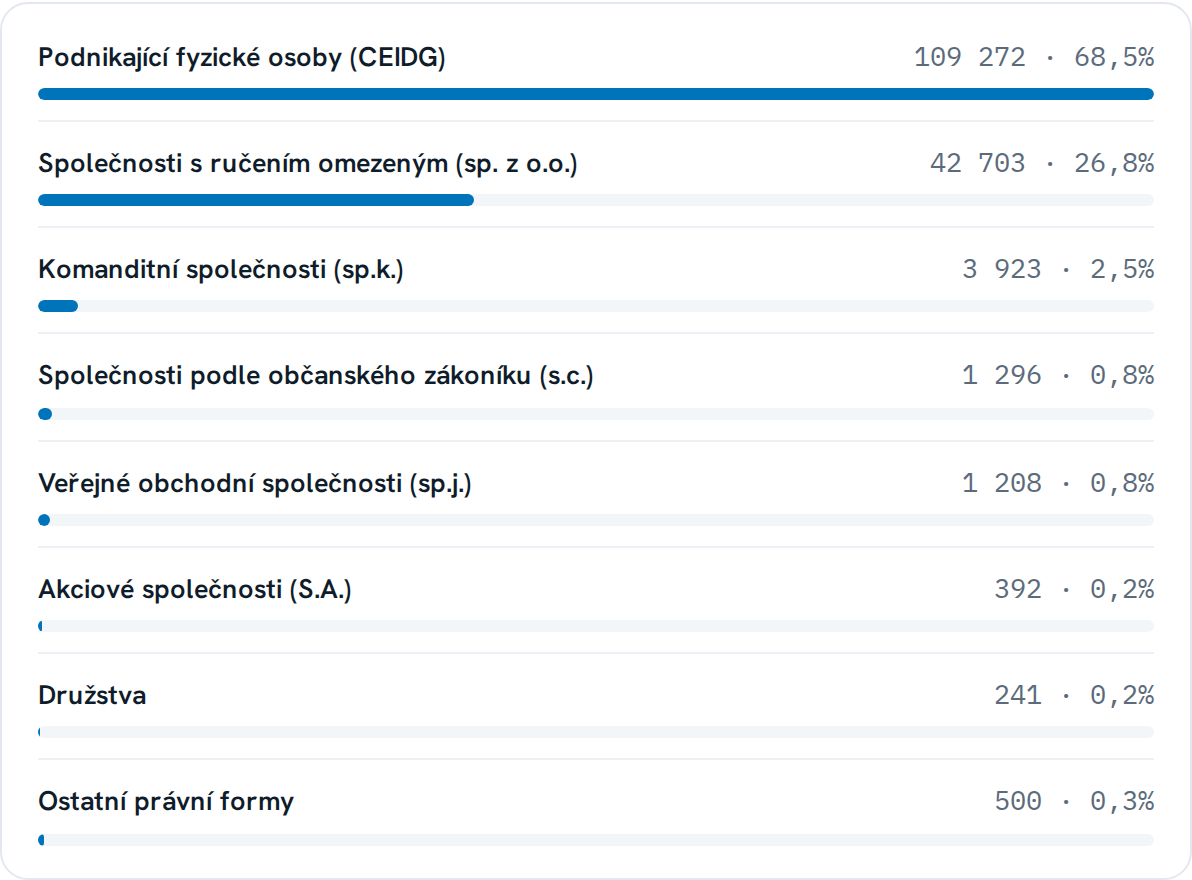Click 'Společnosti s ručením omezeným (sp. z o.o.)' label

308,164
